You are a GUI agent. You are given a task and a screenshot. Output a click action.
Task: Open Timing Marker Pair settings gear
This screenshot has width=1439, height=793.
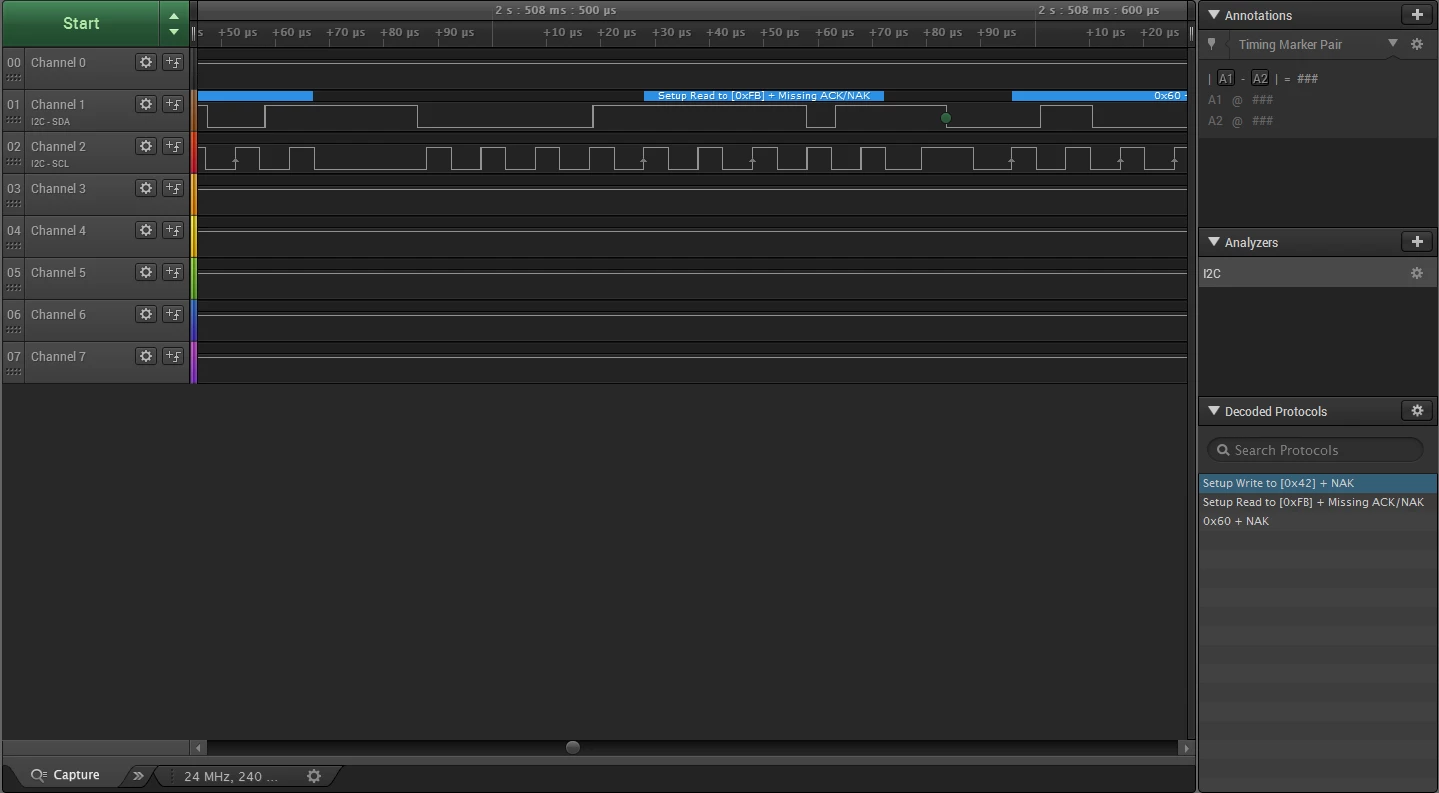pos(1417,44)
